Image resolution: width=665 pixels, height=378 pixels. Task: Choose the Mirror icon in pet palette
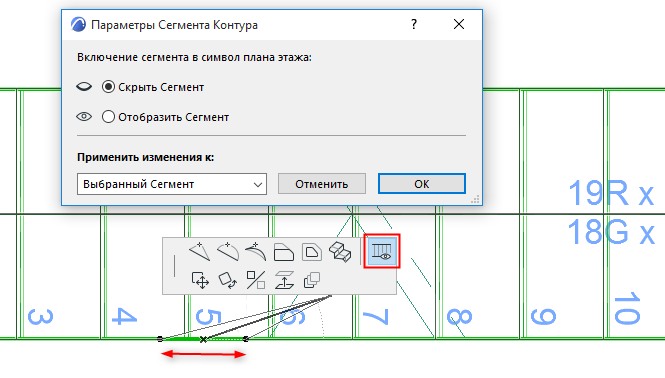point(256,280)
